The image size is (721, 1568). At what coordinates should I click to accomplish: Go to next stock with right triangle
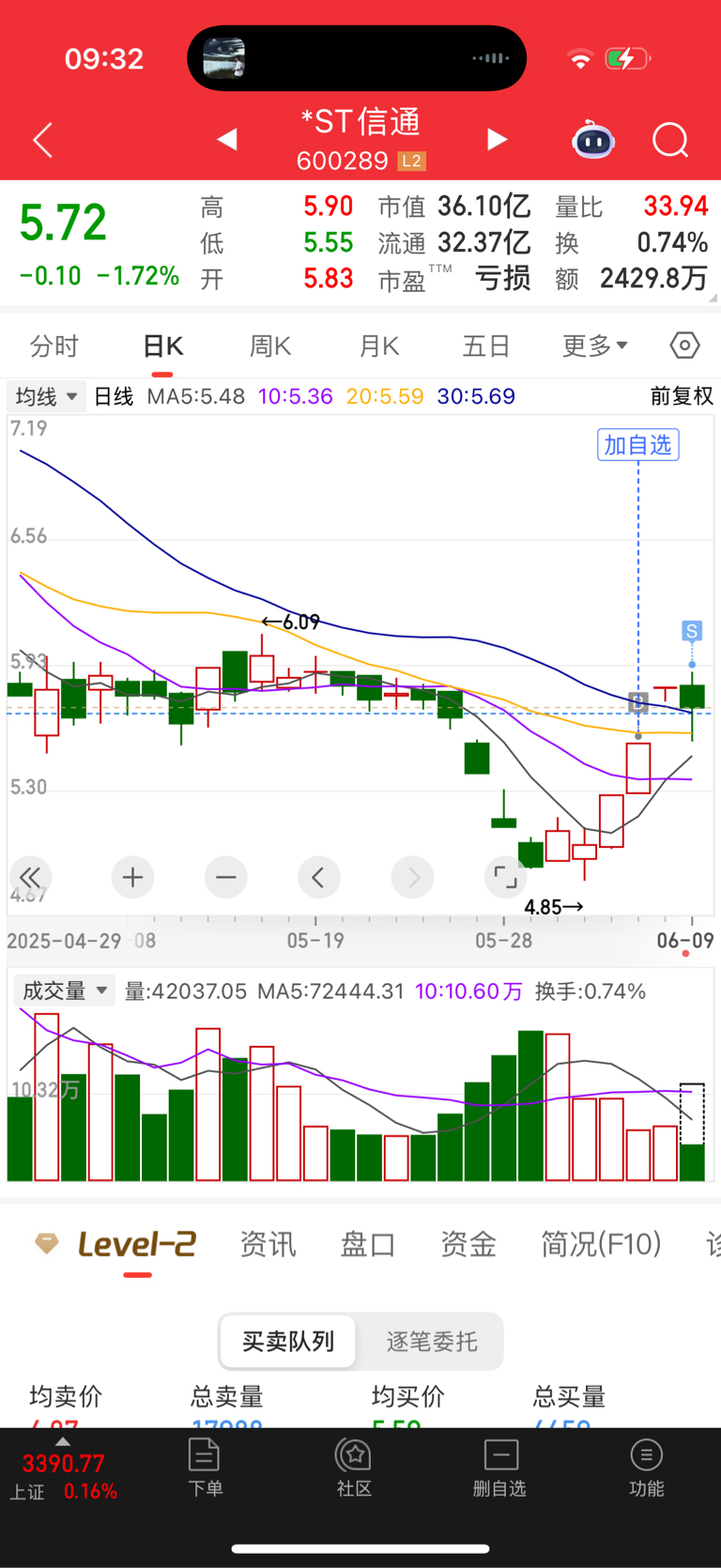tap(498, 140)
